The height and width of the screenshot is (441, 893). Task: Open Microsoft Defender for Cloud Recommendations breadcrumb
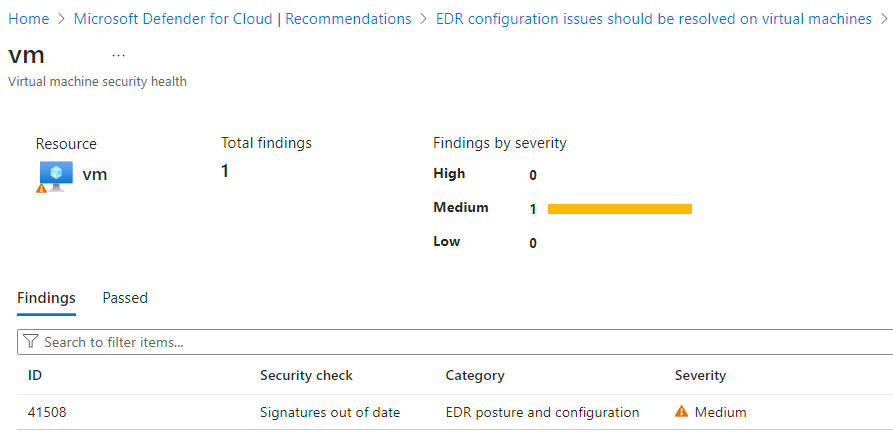243,19
